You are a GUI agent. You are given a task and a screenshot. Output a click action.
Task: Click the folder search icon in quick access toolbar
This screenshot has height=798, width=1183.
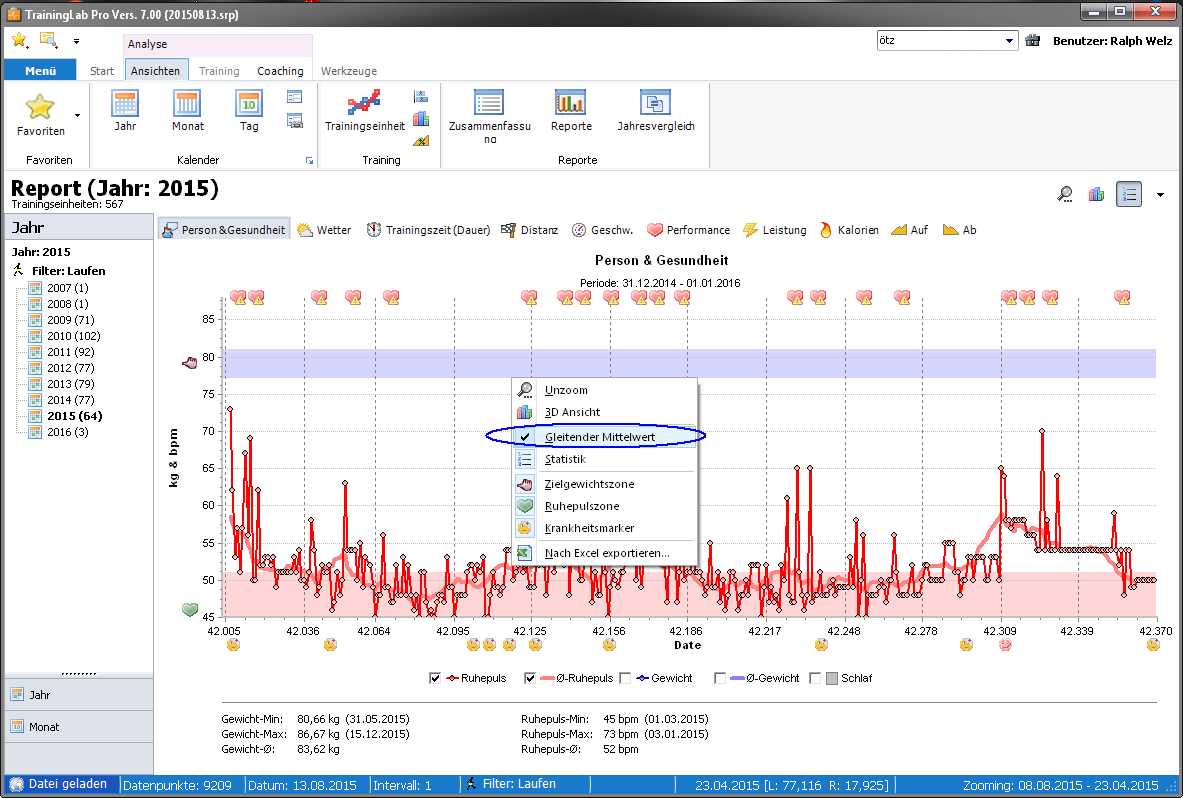coord(48,40)
